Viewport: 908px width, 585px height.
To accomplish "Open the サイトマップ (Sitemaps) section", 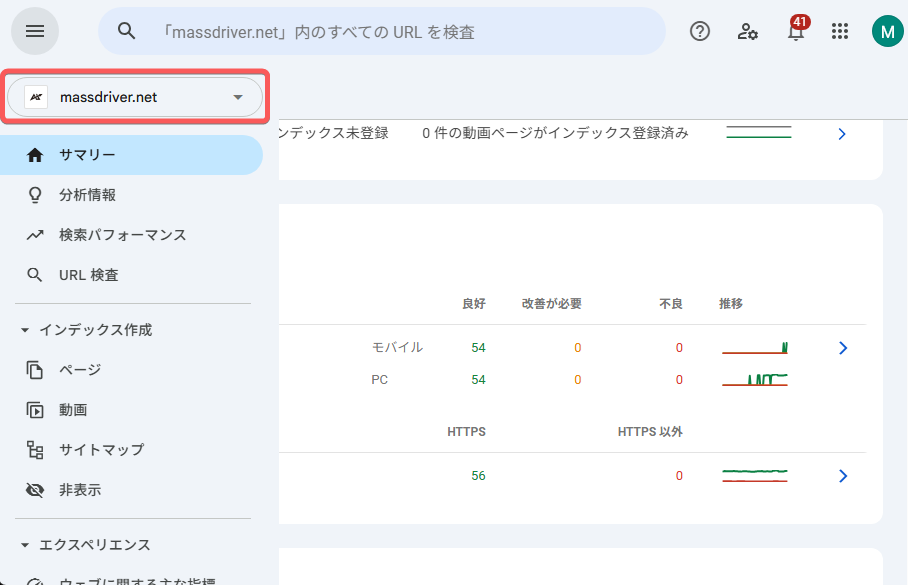I will pyautogui.click(x=100, y=449).
